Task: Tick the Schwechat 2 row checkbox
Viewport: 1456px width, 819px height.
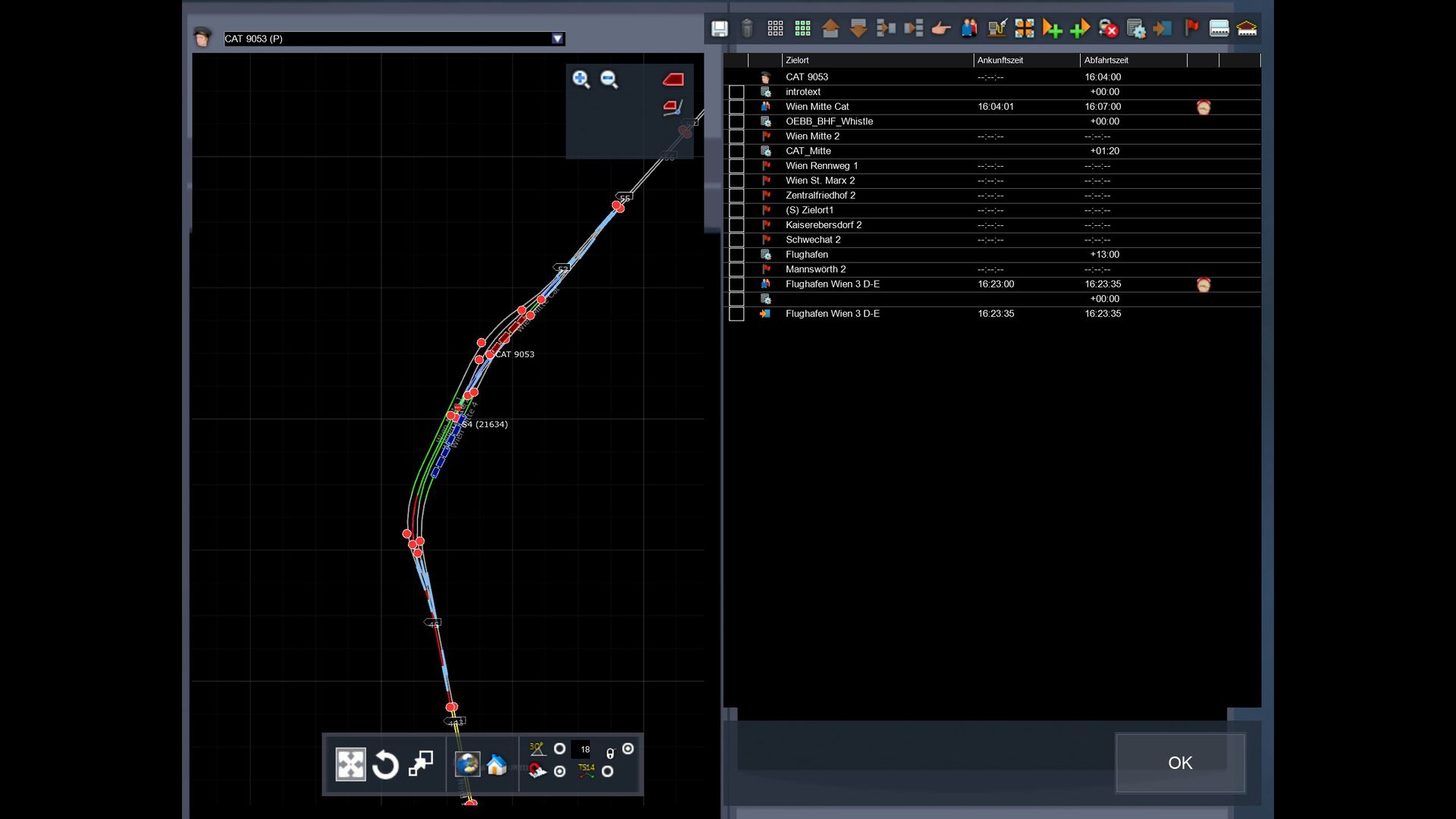Action: tap(736, 240)
